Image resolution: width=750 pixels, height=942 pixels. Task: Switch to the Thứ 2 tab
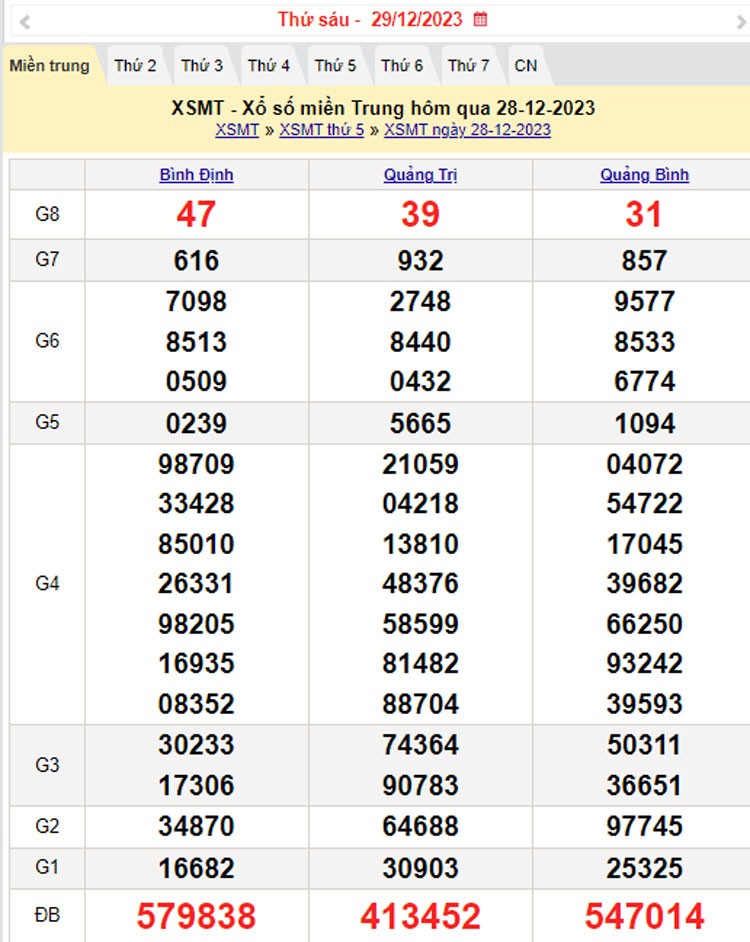tap(135, 66)
